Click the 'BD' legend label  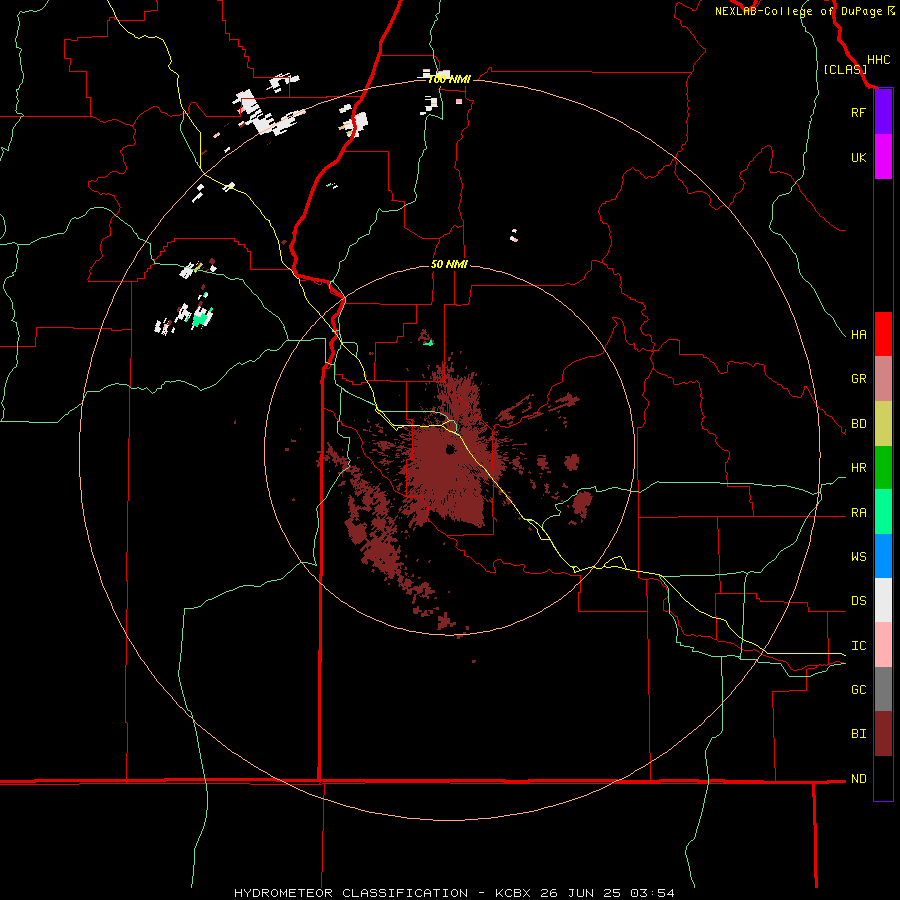pos(858,424)
